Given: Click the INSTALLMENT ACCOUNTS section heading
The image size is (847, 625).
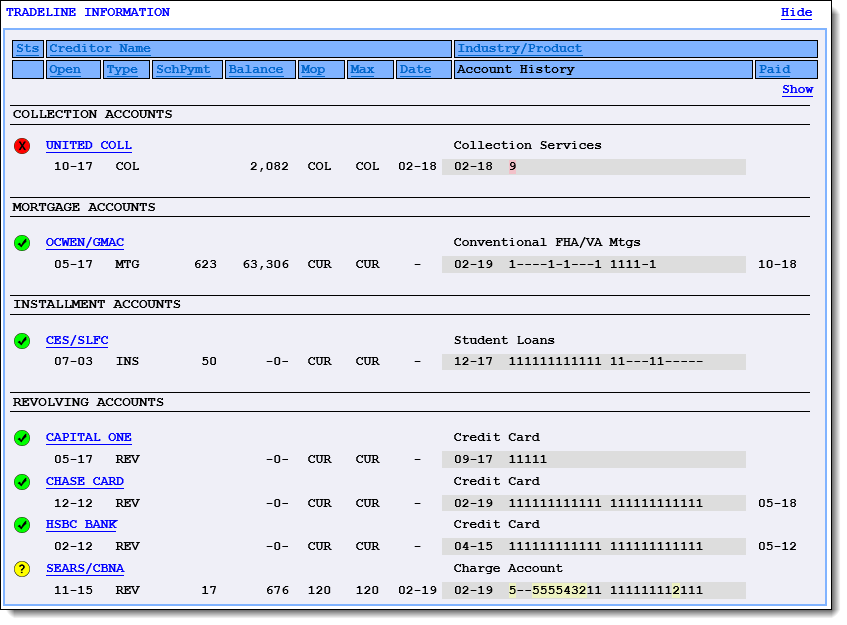Looking at the screenshot, I should [x=97, y=305].
